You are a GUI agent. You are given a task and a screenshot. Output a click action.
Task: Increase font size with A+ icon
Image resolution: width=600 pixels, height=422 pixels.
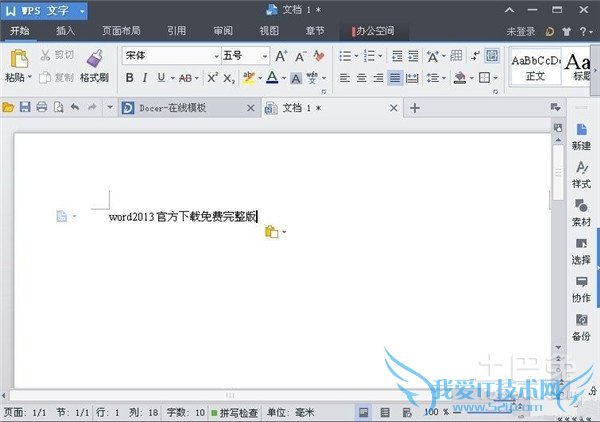pyautogui.click(x=281, y=56)
